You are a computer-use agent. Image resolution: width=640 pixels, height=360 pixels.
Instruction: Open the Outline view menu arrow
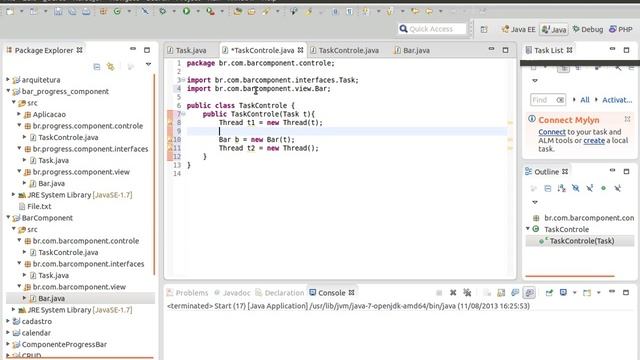pos(535,202)
